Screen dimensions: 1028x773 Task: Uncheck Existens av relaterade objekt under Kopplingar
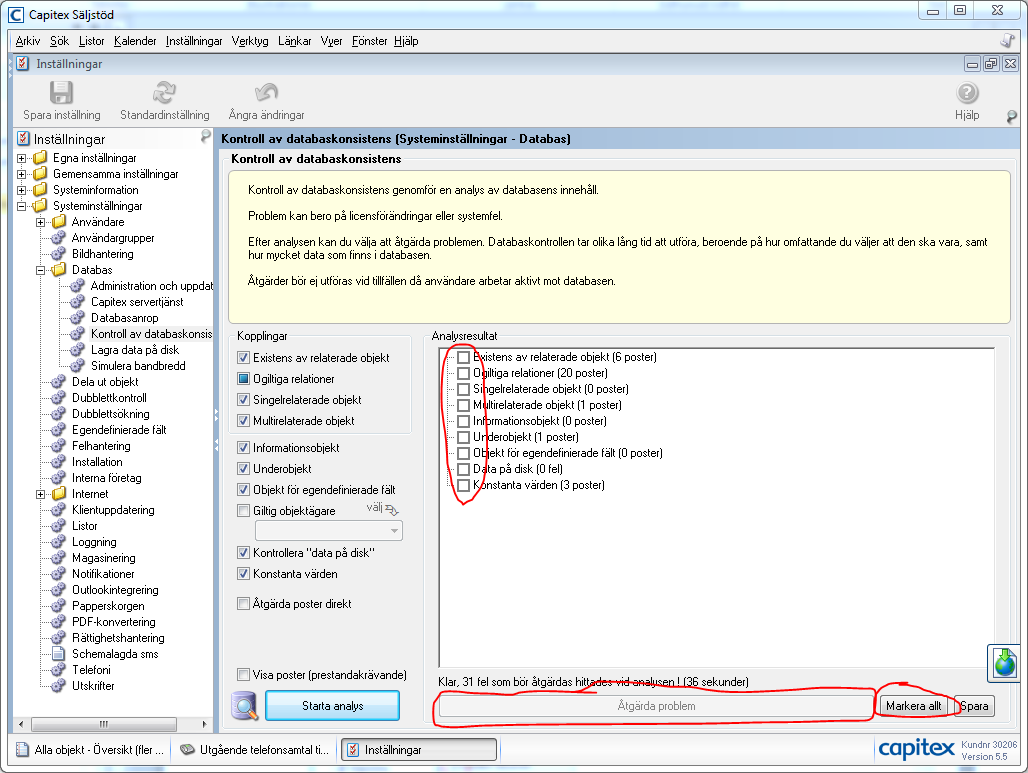coord(243,357)
